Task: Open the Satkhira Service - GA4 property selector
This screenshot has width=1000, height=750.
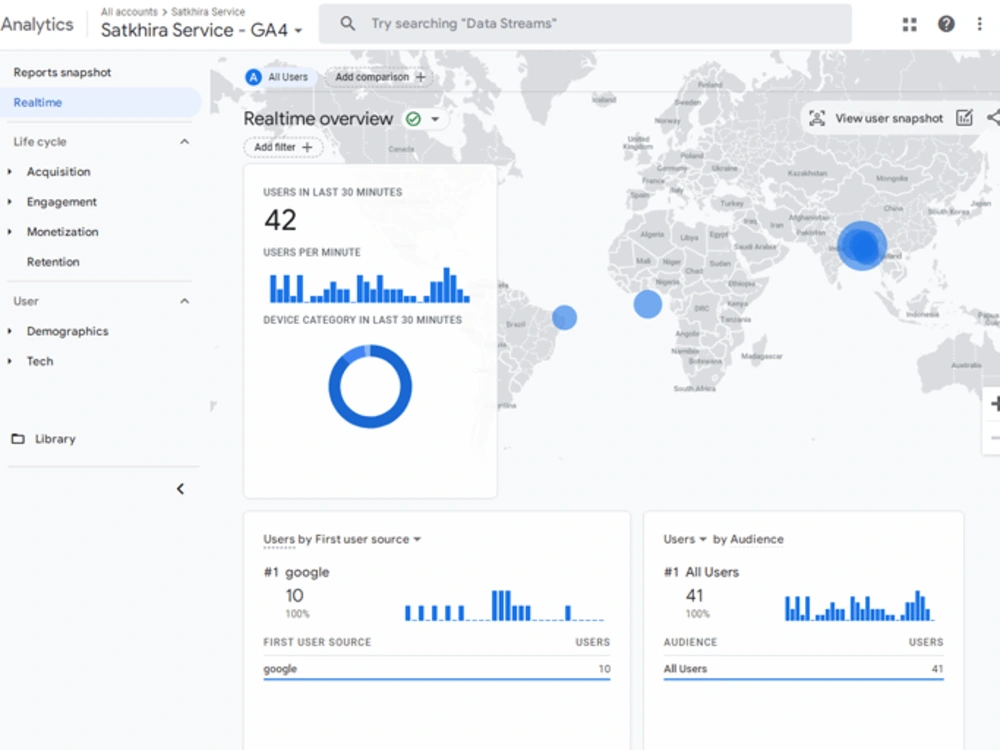Action: [201, 30]
